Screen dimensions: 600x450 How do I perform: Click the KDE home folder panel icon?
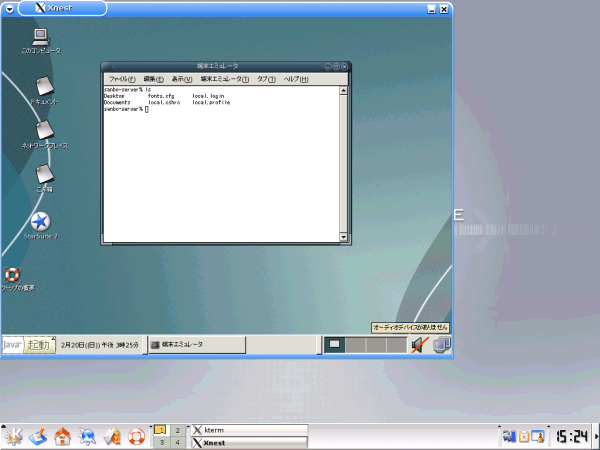pyautogui.click(x=62, y=436)
